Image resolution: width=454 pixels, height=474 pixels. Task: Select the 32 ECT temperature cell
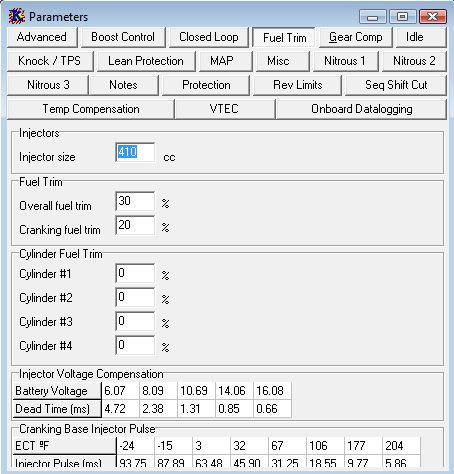click(x=249, y=446)
